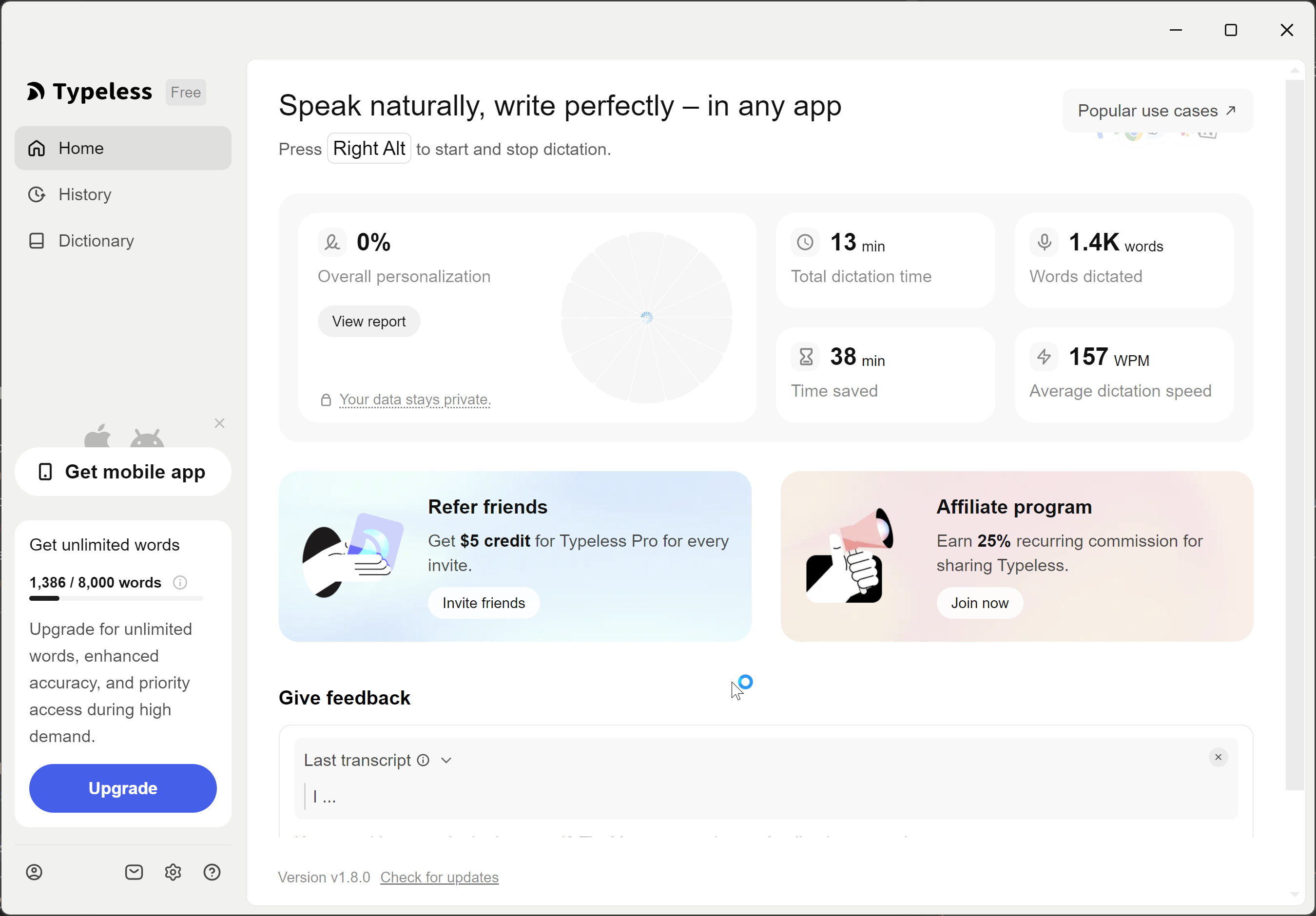Click the Version v1.8.0 text
1316x916 pixels.
coord(324,878)
